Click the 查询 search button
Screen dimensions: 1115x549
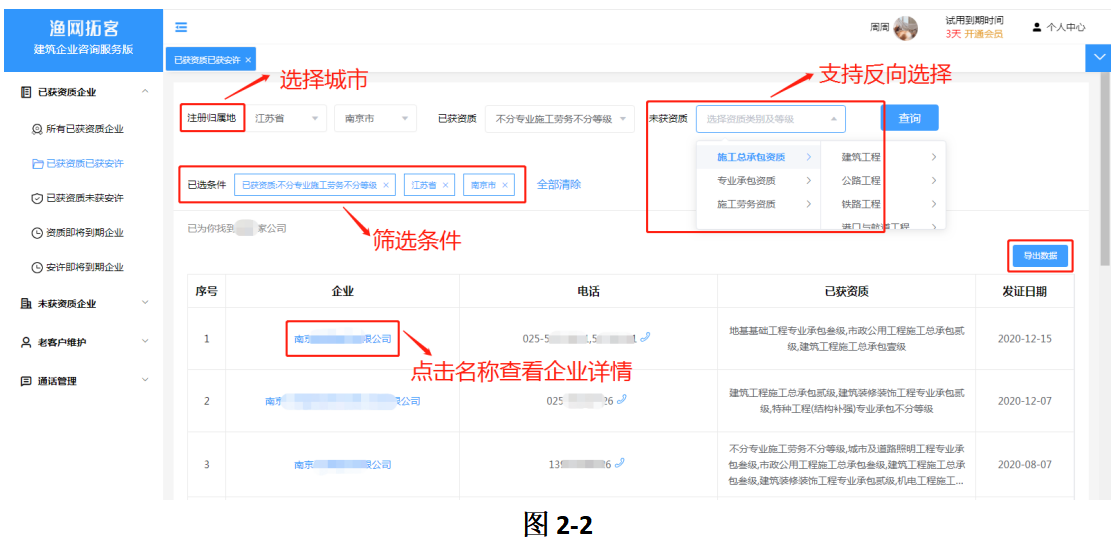coord(909,118)
